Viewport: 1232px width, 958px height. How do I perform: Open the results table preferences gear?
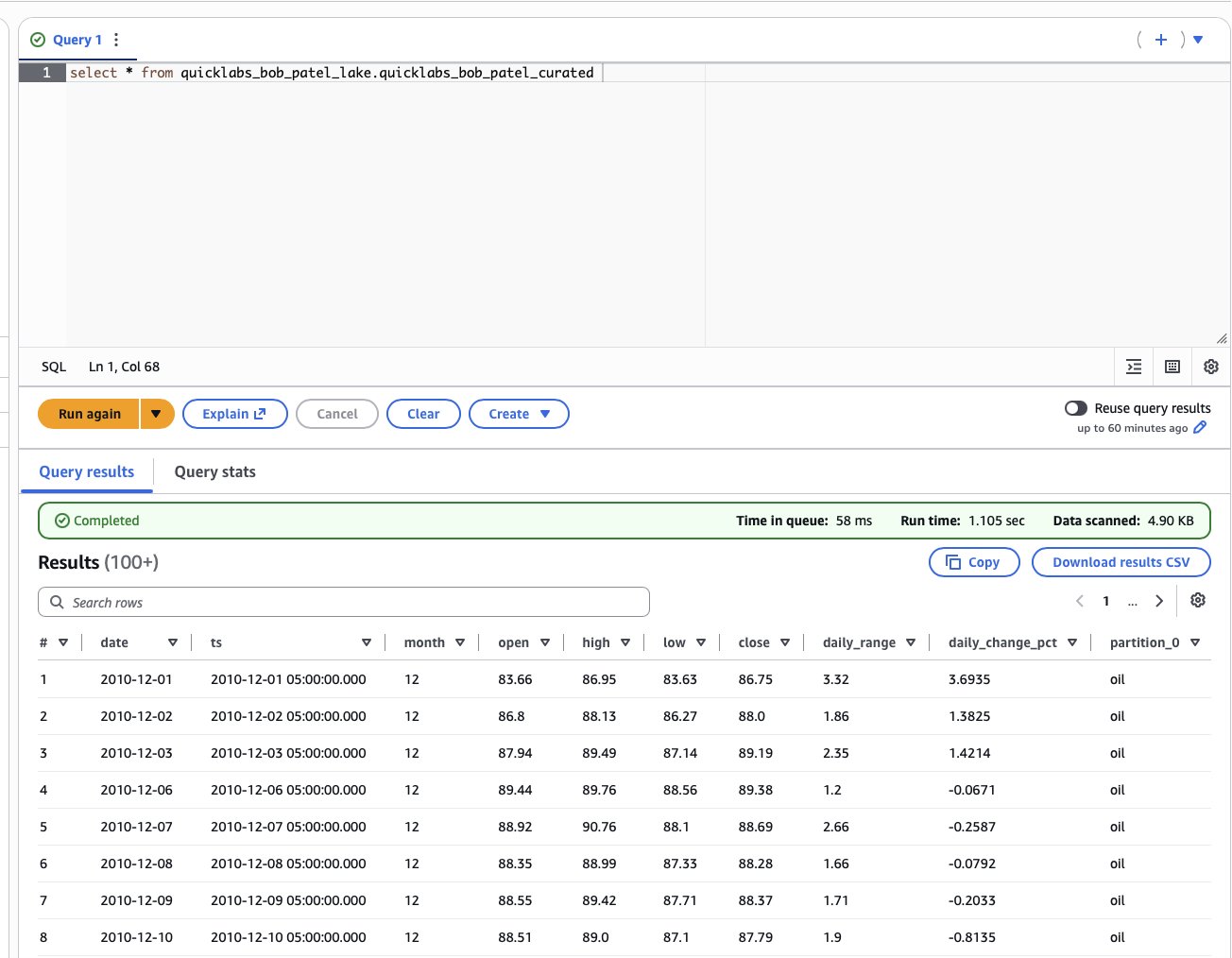coord(1198,600)
